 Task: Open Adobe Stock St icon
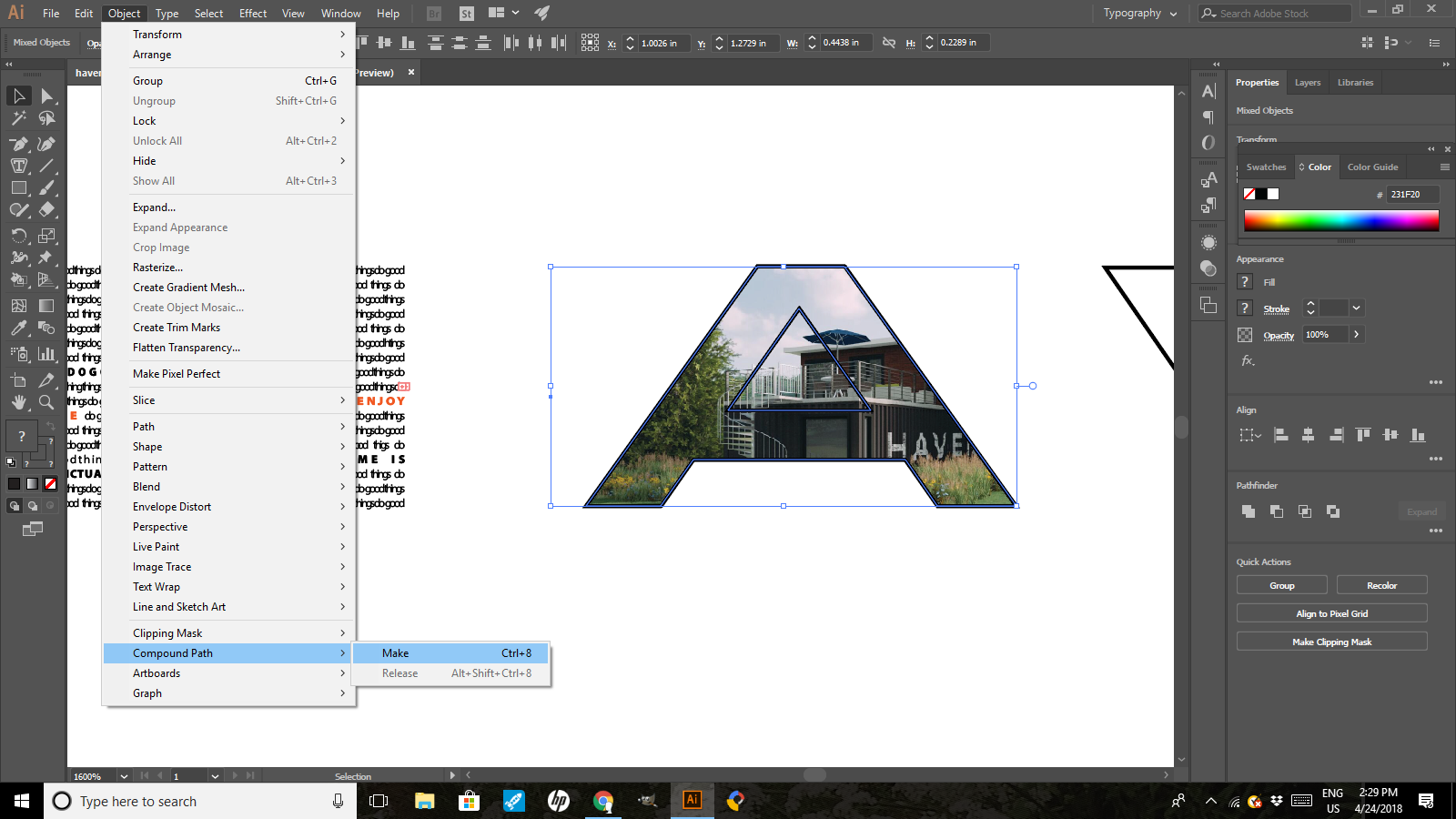[x=467, y=14]
